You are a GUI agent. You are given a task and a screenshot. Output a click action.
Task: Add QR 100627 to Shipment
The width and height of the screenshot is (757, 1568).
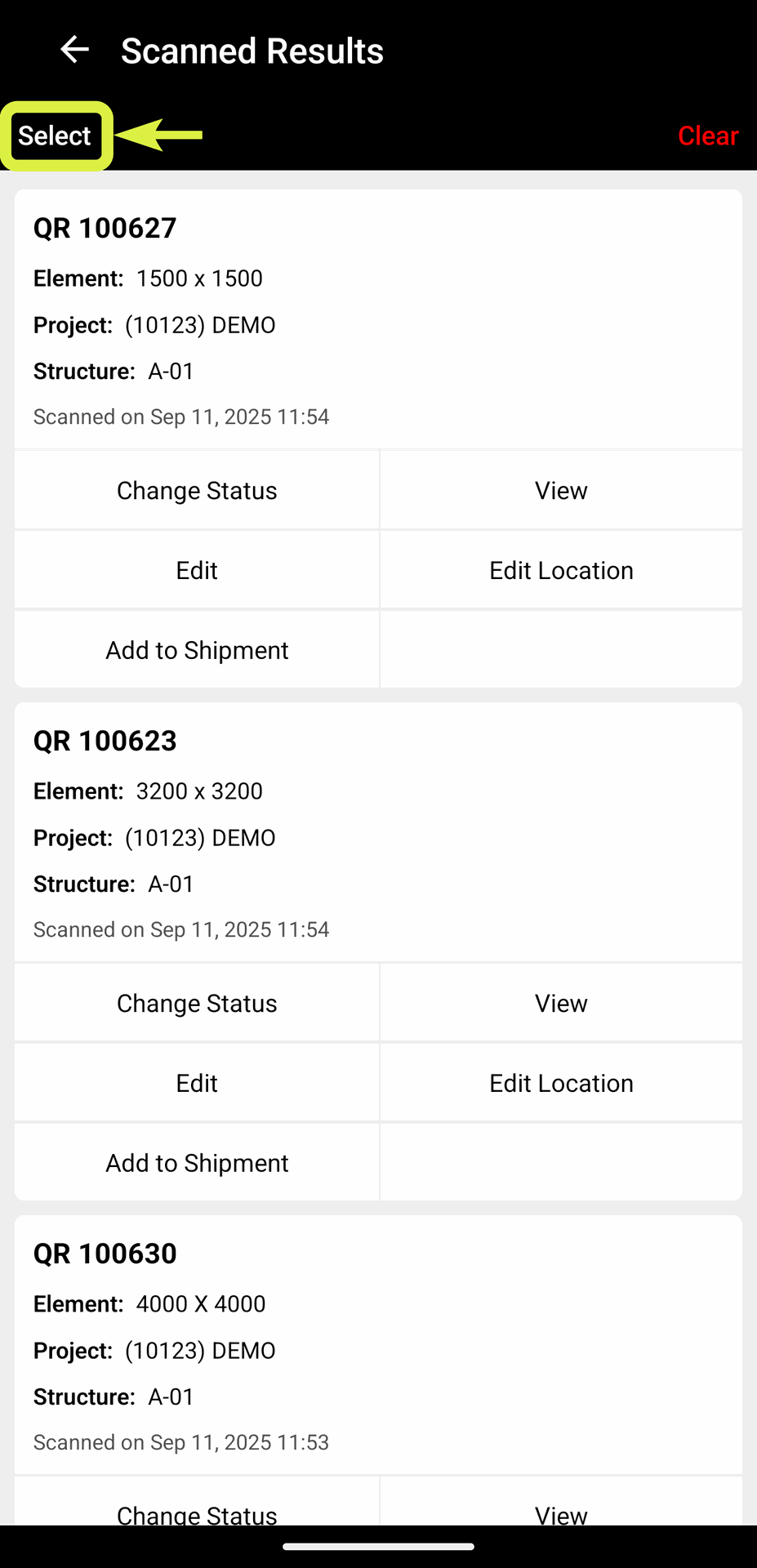point(197,650)
